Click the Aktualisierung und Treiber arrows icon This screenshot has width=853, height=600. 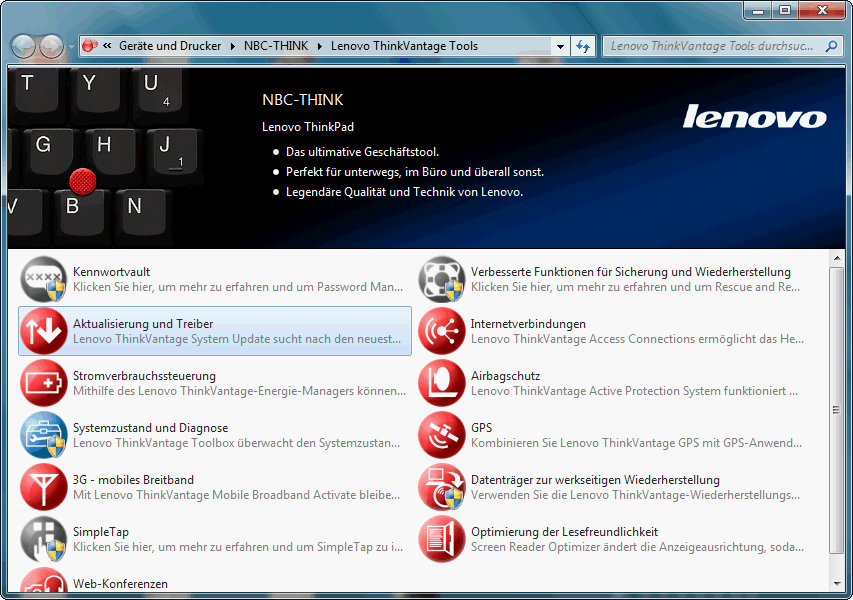pos(44,331)
